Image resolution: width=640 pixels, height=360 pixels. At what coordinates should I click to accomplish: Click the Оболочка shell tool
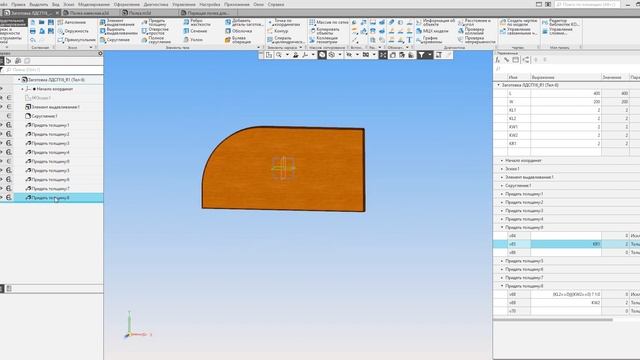point(238,31)
